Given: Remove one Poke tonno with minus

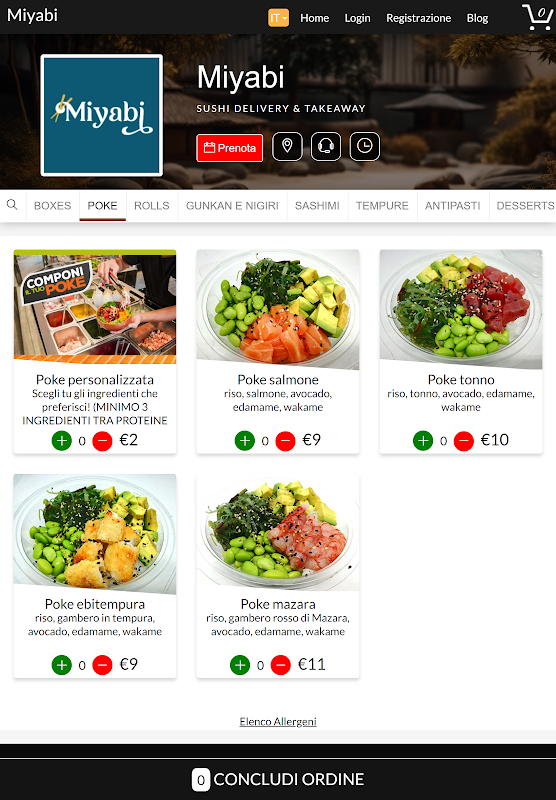Looking at the screenshot, I should point(464,441).
